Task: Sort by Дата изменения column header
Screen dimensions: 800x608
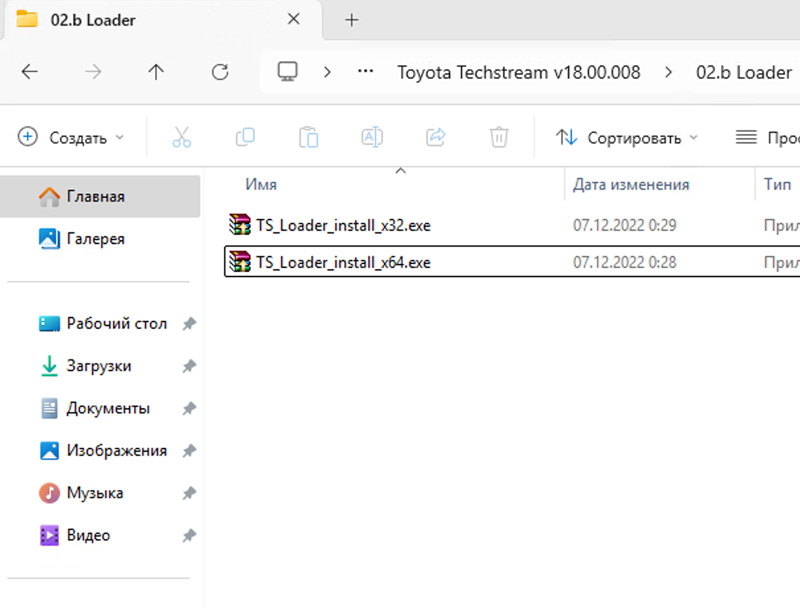Action: click(x=631, y=185)
